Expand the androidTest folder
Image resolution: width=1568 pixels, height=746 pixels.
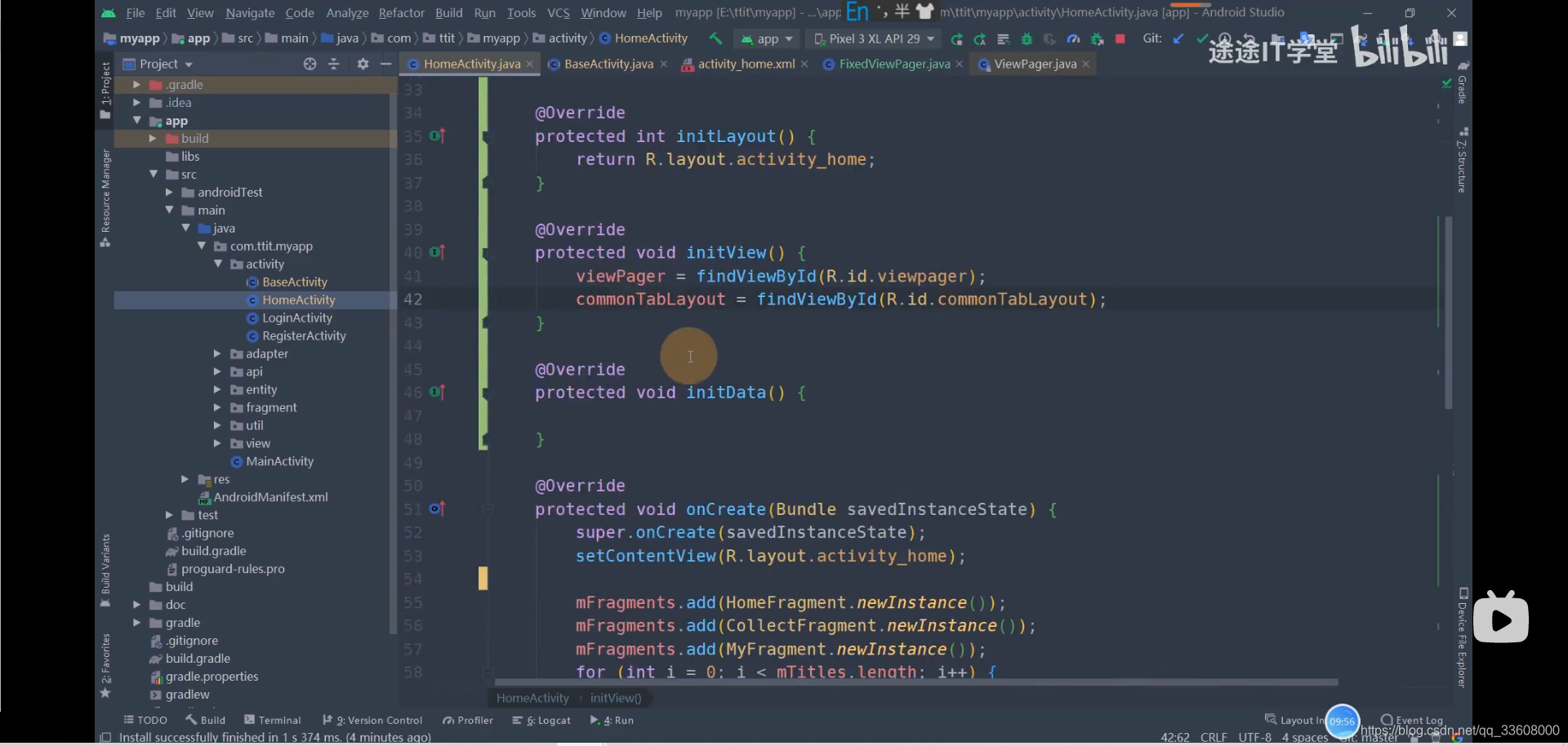pos(169,193)
